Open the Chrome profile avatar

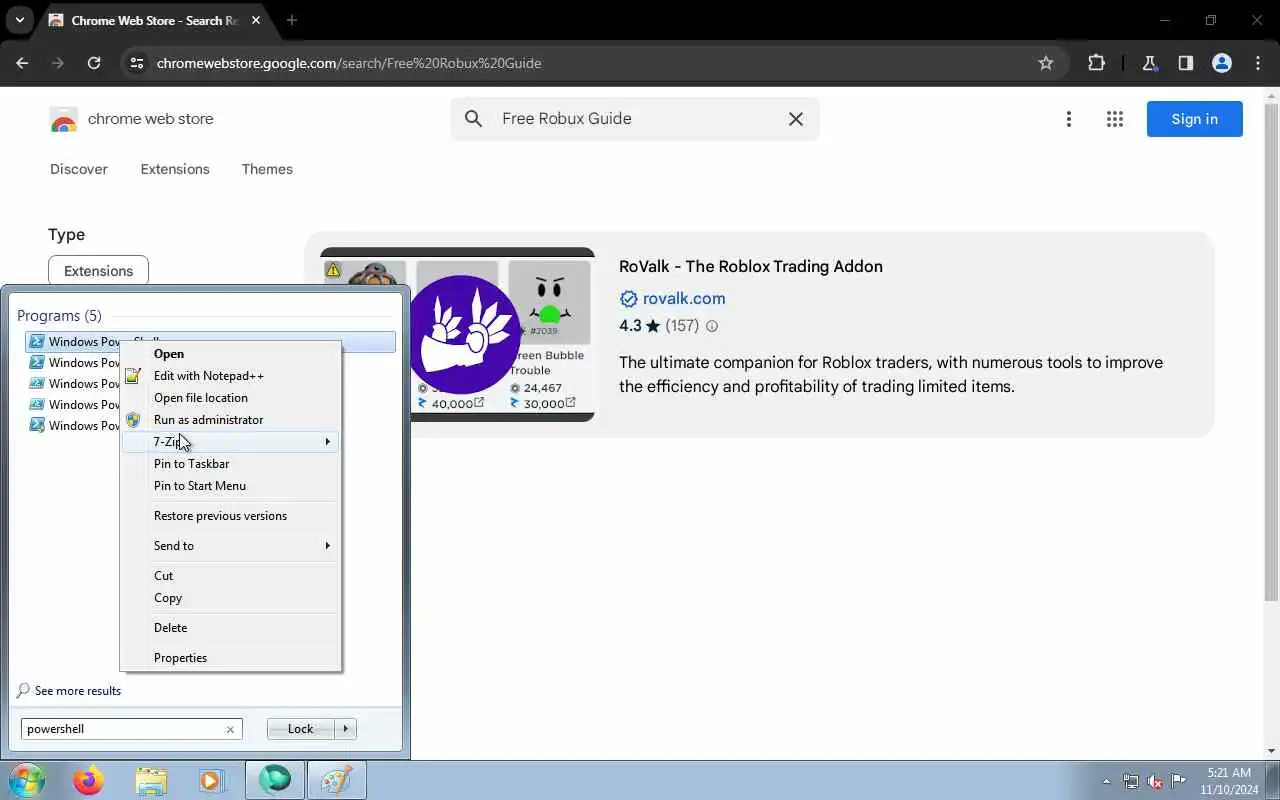click(x=1221, y=63)
